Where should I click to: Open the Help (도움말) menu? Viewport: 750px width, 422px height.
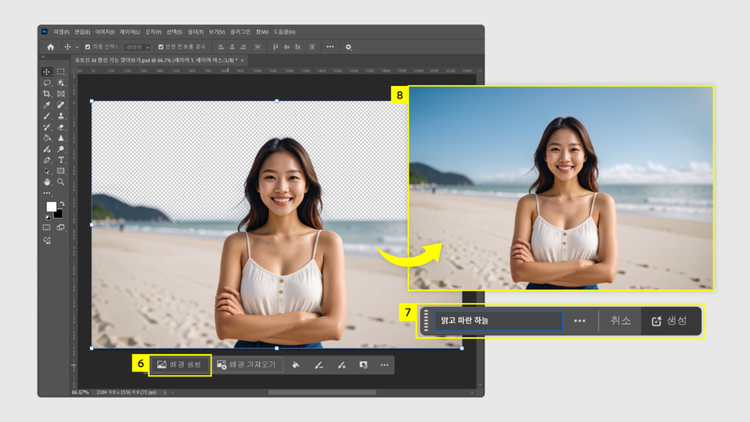coord(285,32)
